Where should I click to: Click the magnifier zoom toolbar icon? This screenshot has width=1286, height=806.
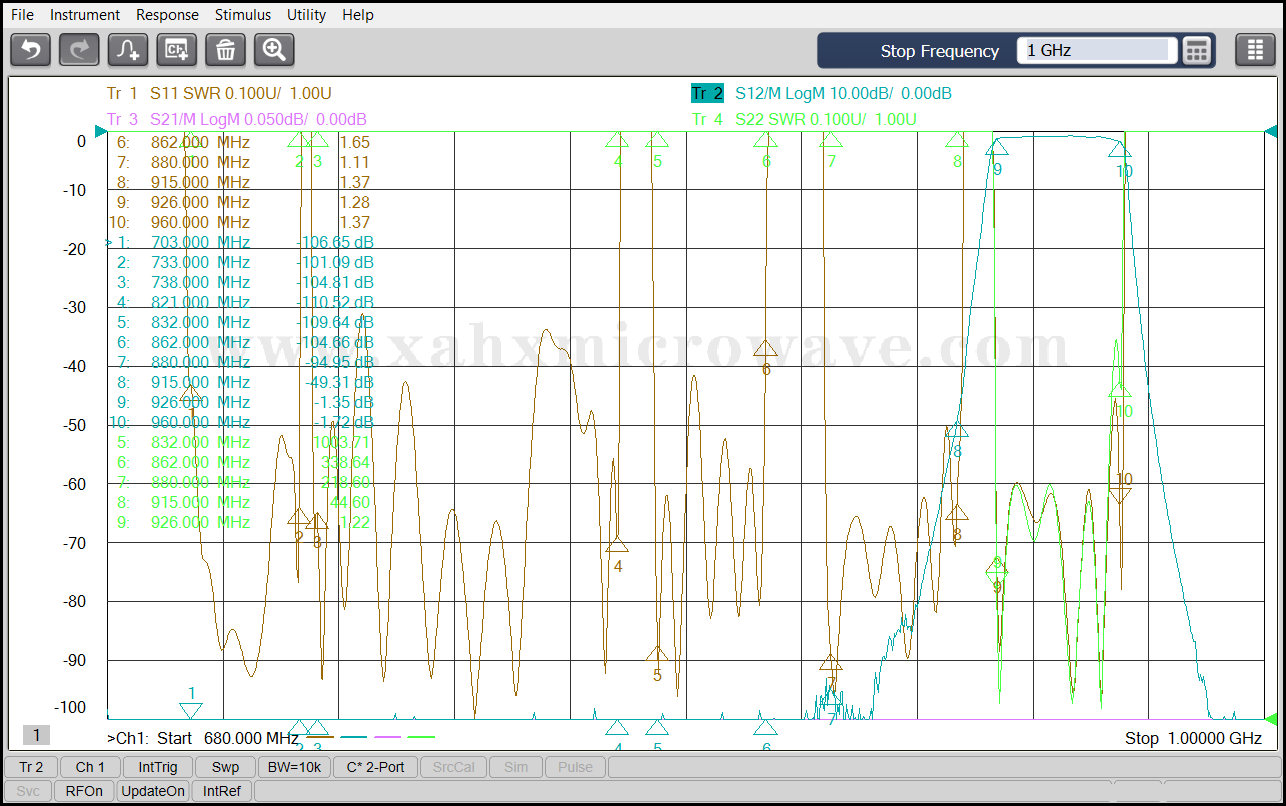(274, 49)
